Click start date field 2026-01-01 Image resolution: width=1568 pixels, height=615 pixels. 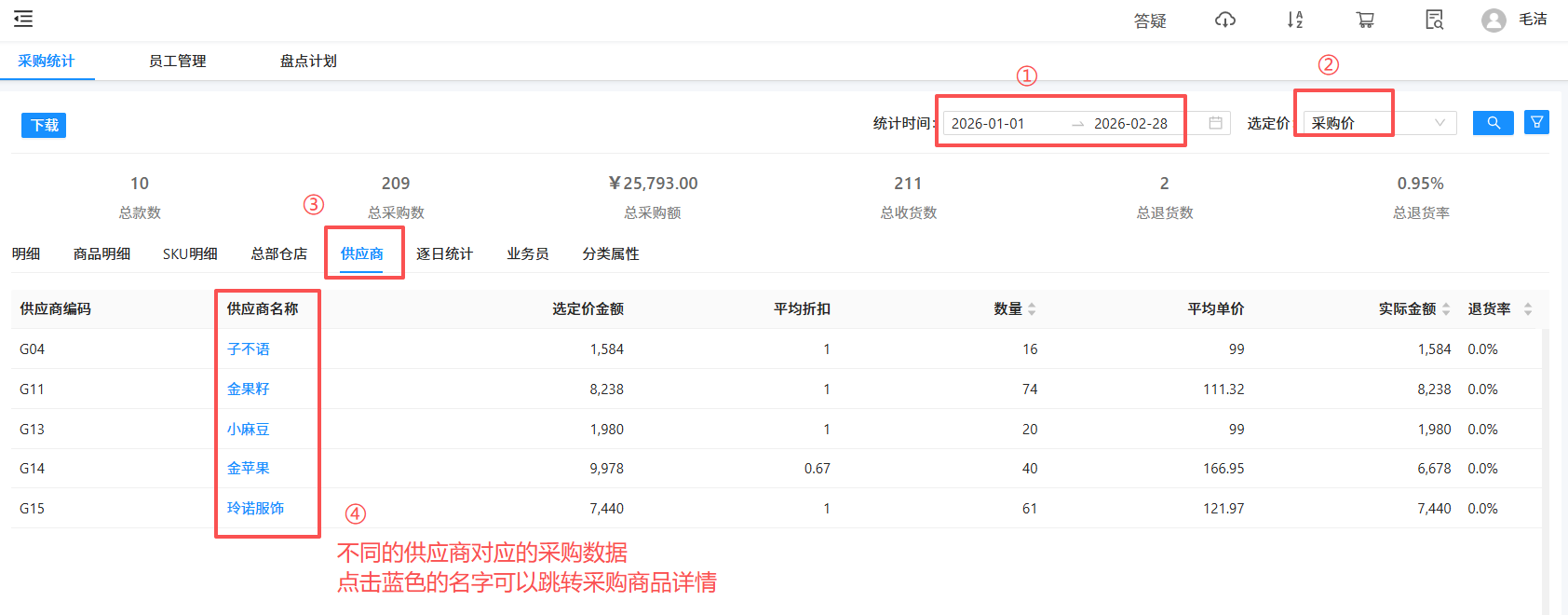(x=988, y=124)
